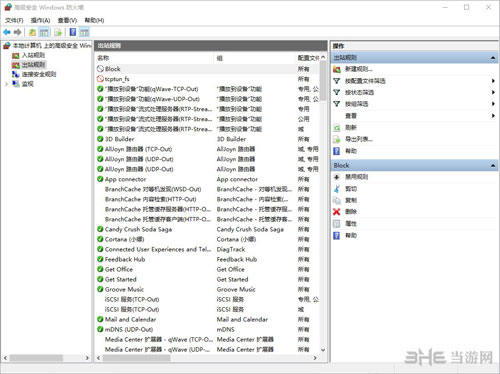Select 入站规则 (Inbound Rules) in the tree

(33, 55)
